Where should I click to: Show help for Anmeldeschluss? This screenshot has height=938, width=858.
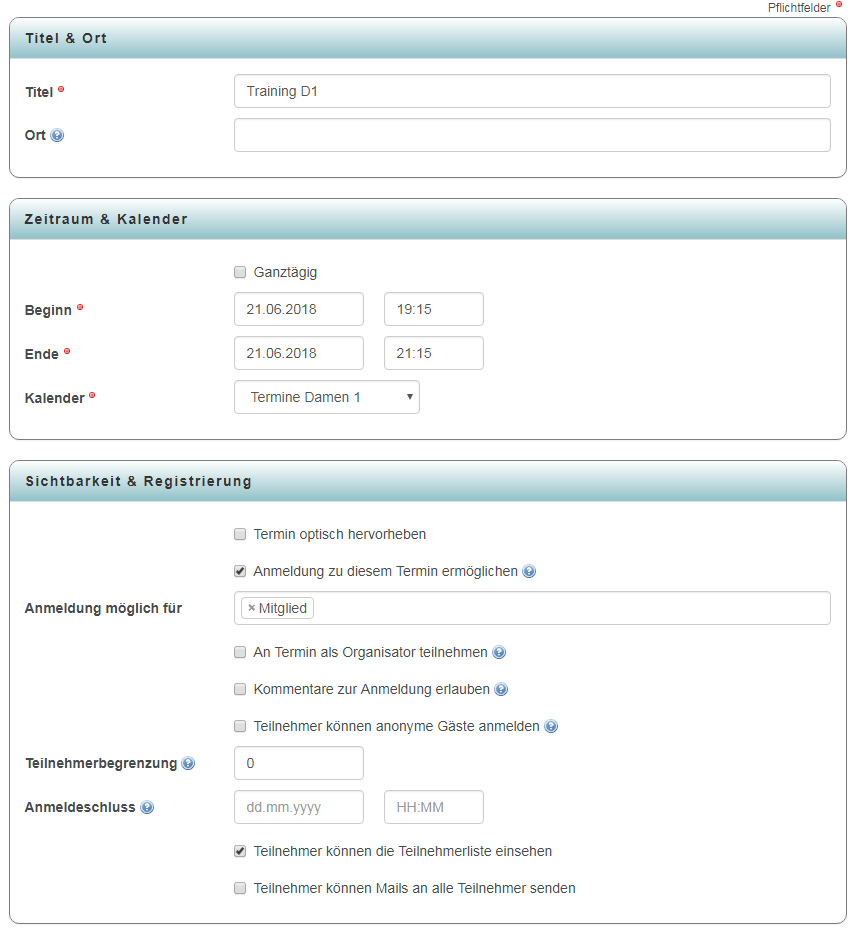tap(147, 808)
